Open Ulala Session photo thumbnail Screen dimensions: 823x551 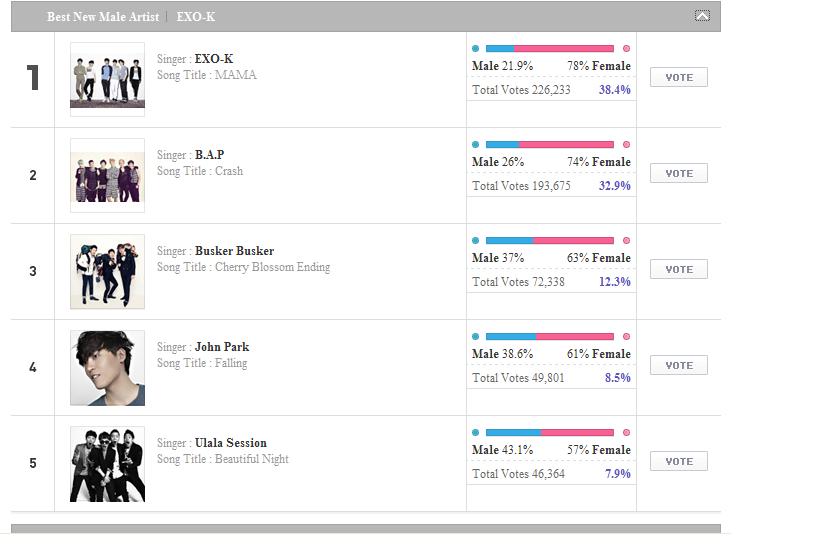click(x=108, y=464)
